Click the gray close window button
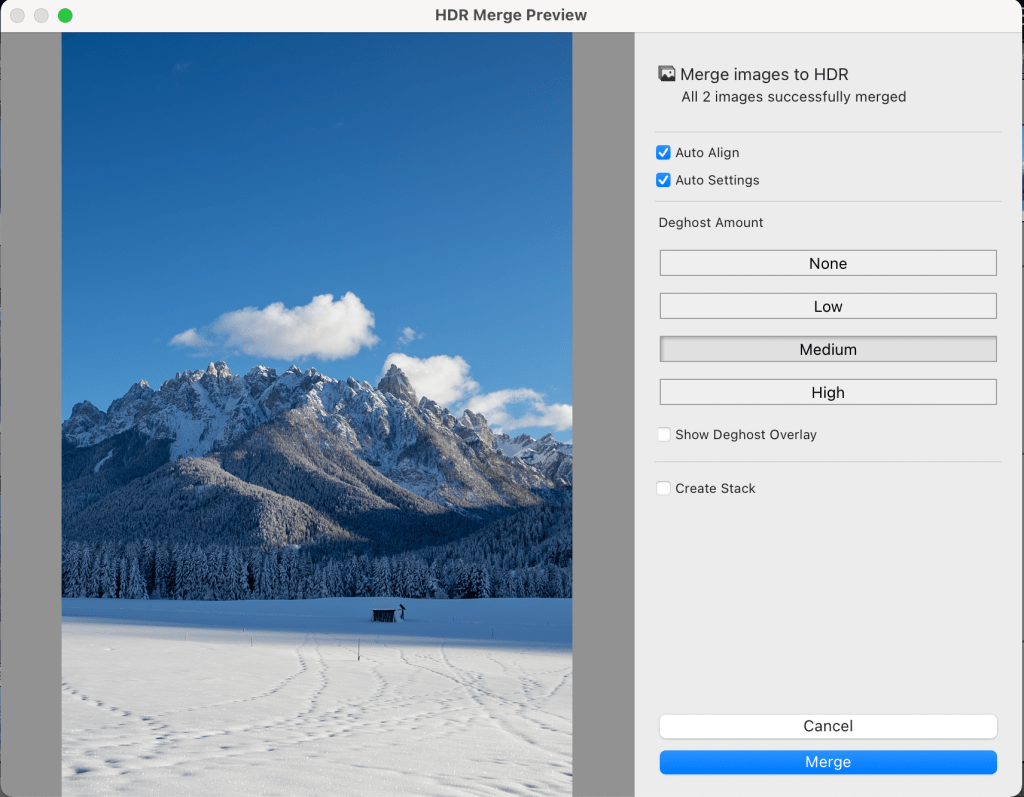 [x=17, y=15]
